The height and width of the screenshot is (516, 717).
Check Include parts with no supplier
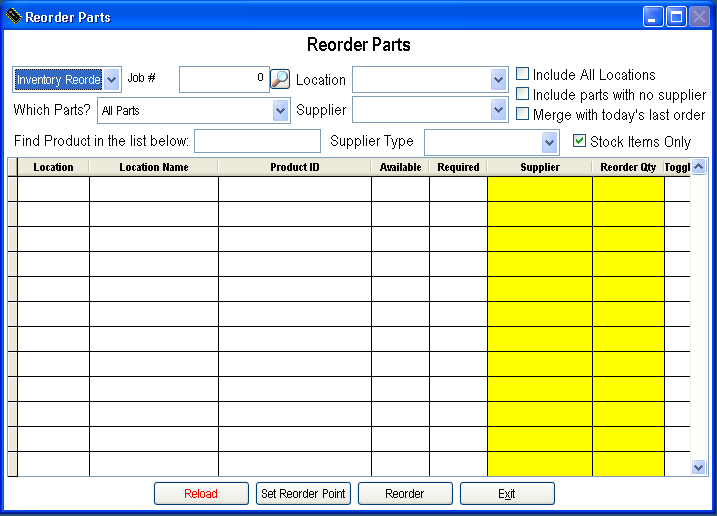point(523,94)
